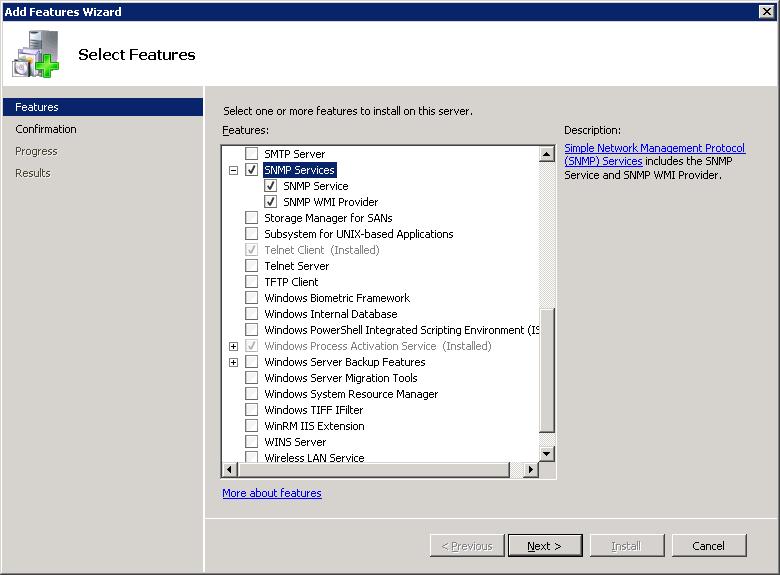Tick Subsystem for UNIX-based Applications checkbox
The height and width of the screenshot is (575, 780).
pos(252,233)
